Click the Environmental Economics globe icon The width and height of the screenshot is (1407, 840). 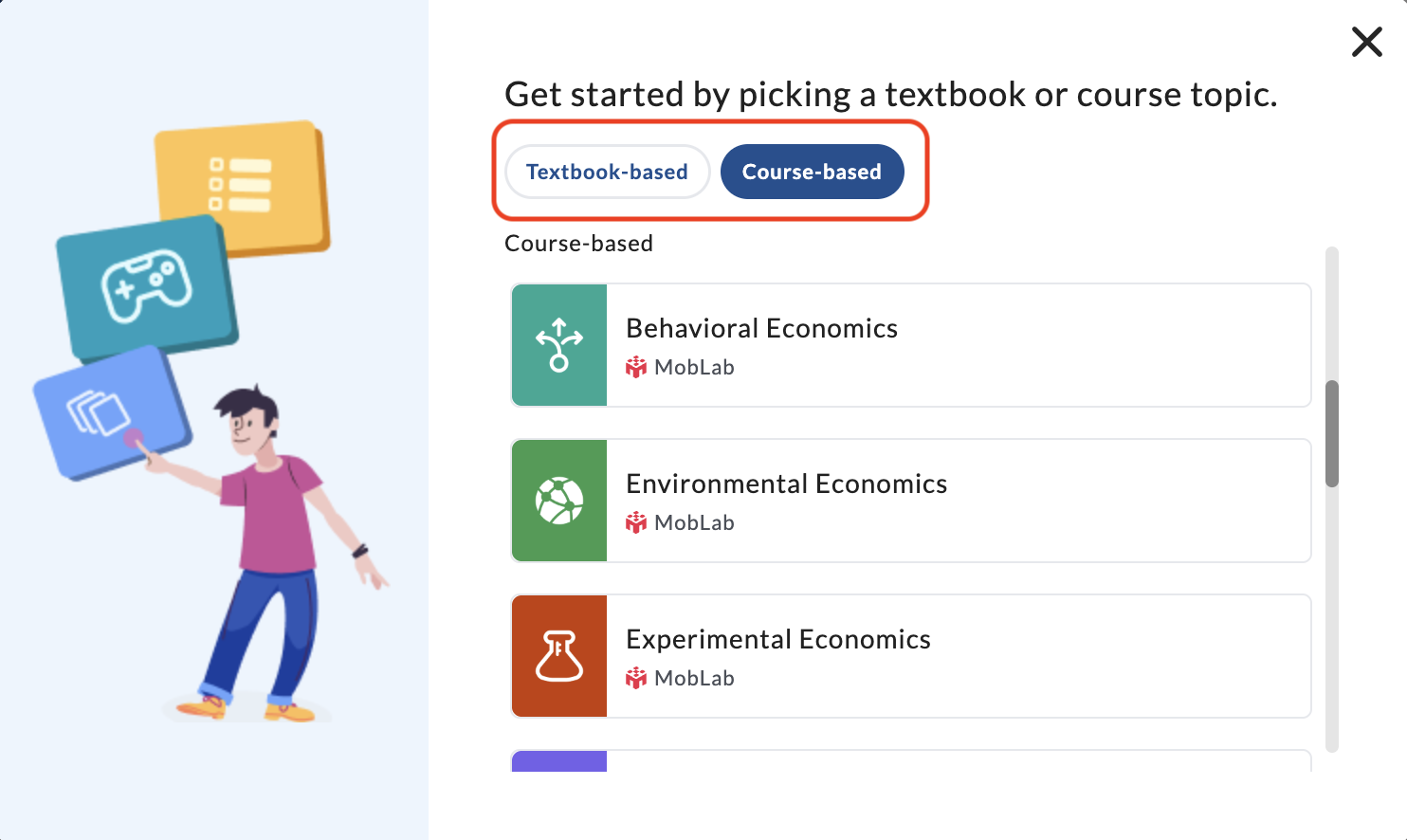[x=559, y=501]
